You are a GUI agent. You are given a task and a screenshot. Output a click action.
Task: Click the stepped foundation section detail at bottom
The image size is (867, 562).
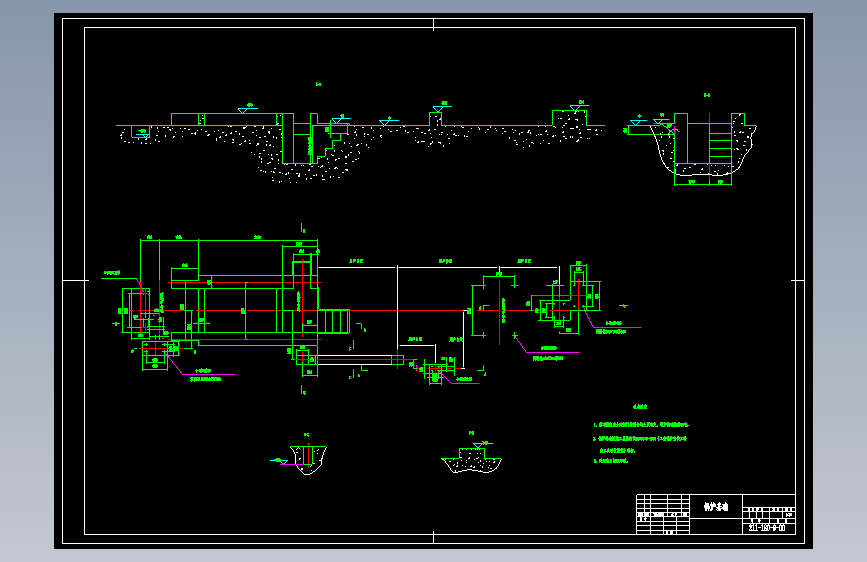point(472,458)
